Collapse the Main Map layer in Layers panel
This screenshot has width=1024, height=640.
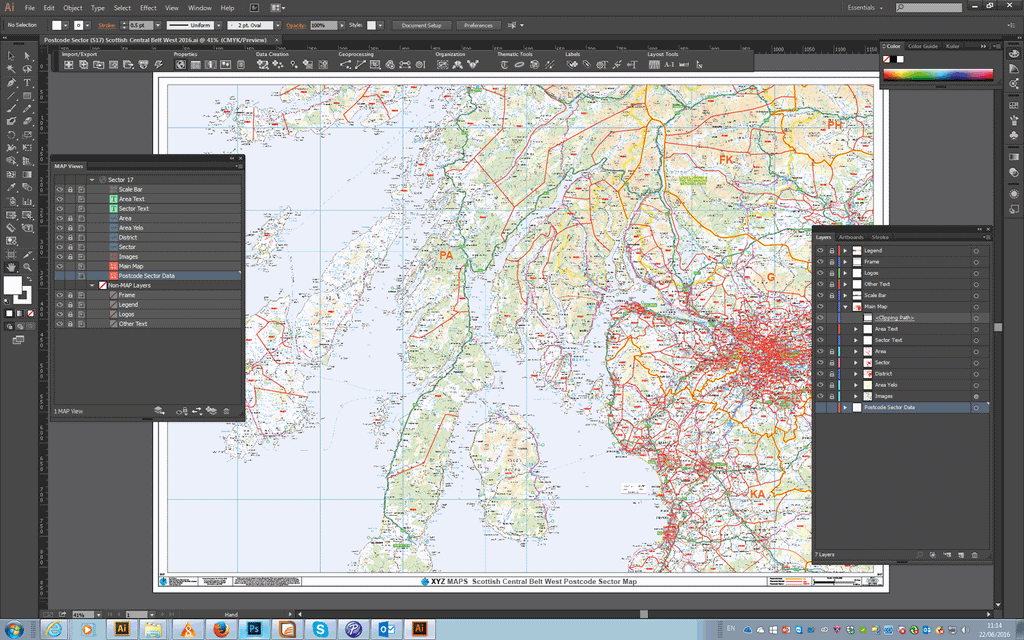coord(845,307)
